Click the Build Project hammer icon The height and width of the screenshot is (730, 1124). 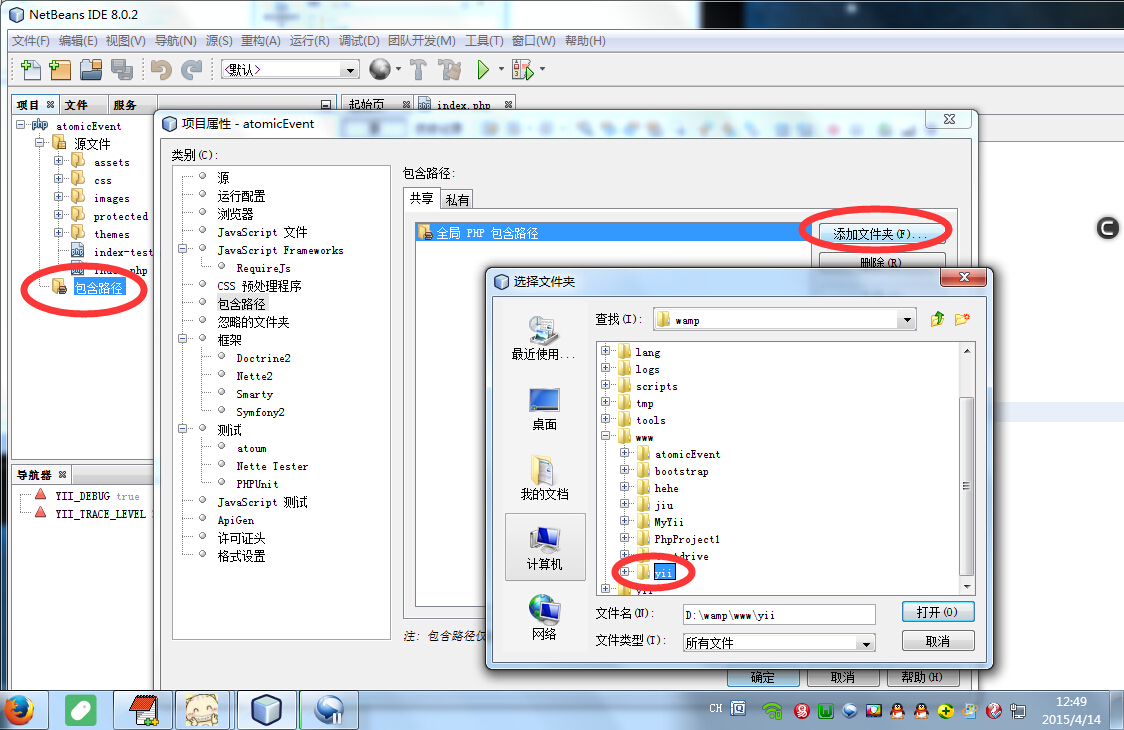click(418, 70)
